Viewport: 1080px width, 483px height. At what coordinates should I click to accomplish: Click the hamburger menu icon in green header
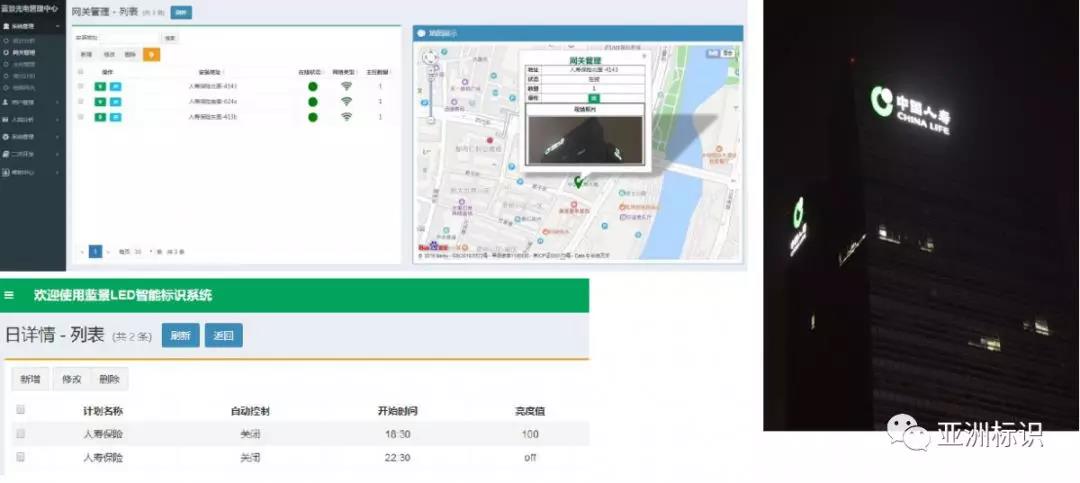(9, 295)
